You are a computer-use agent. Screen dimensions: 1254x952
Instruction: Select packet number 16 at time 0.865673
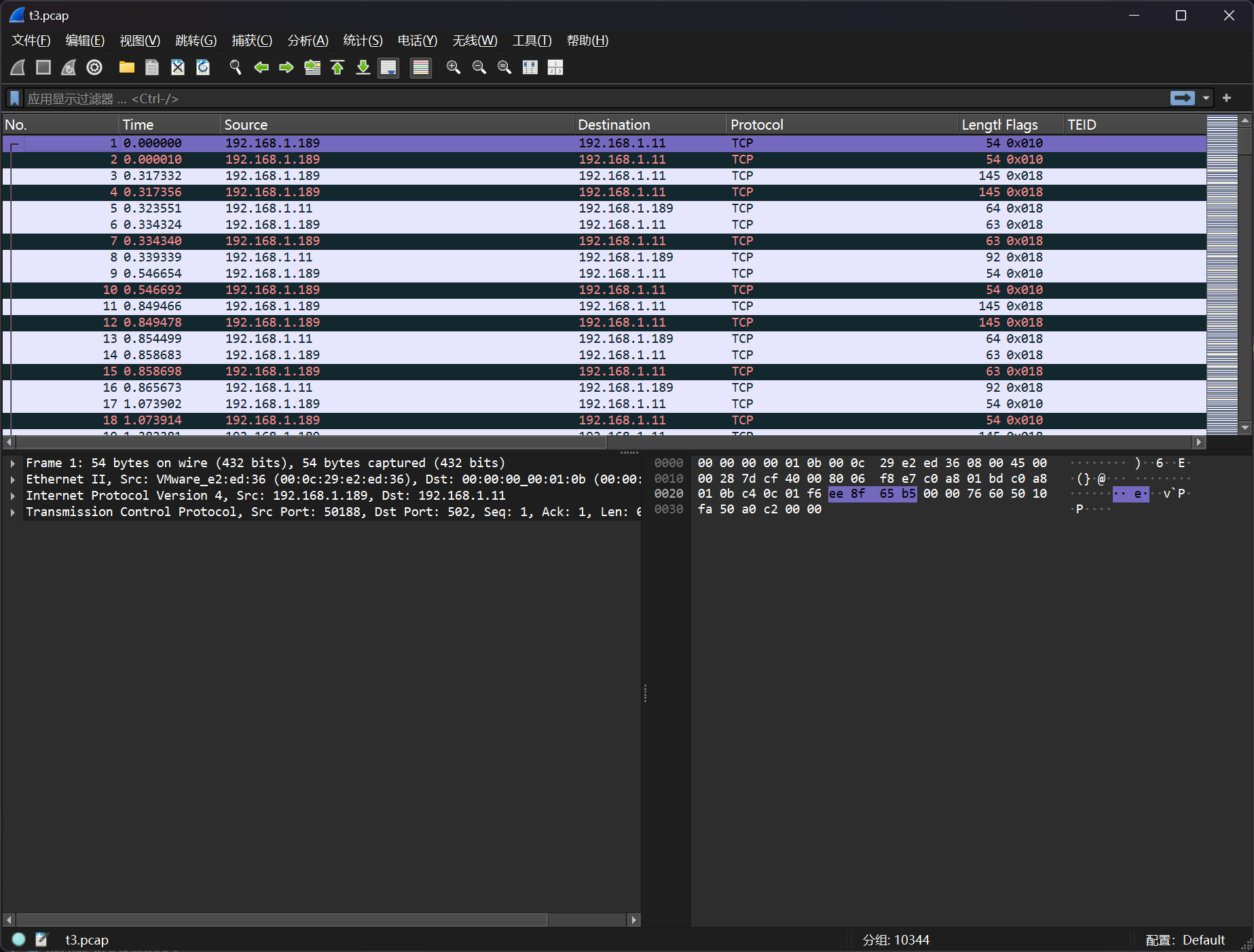tap(604, 388)
